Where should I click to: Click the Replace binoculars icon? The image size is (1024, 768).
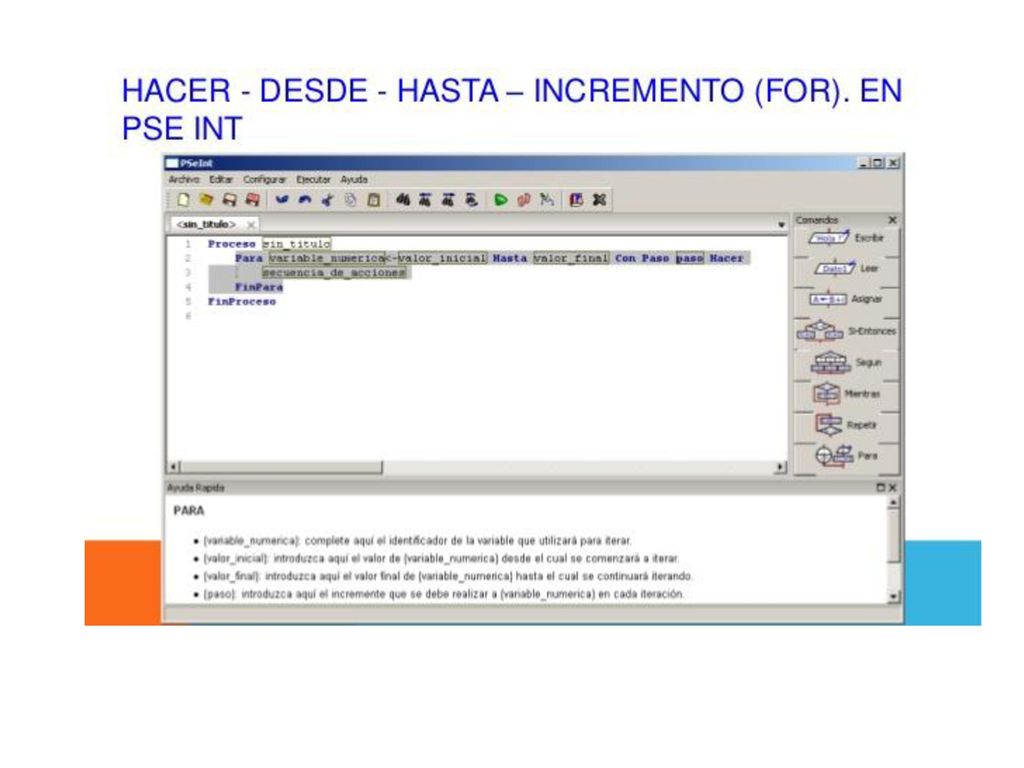471,200
